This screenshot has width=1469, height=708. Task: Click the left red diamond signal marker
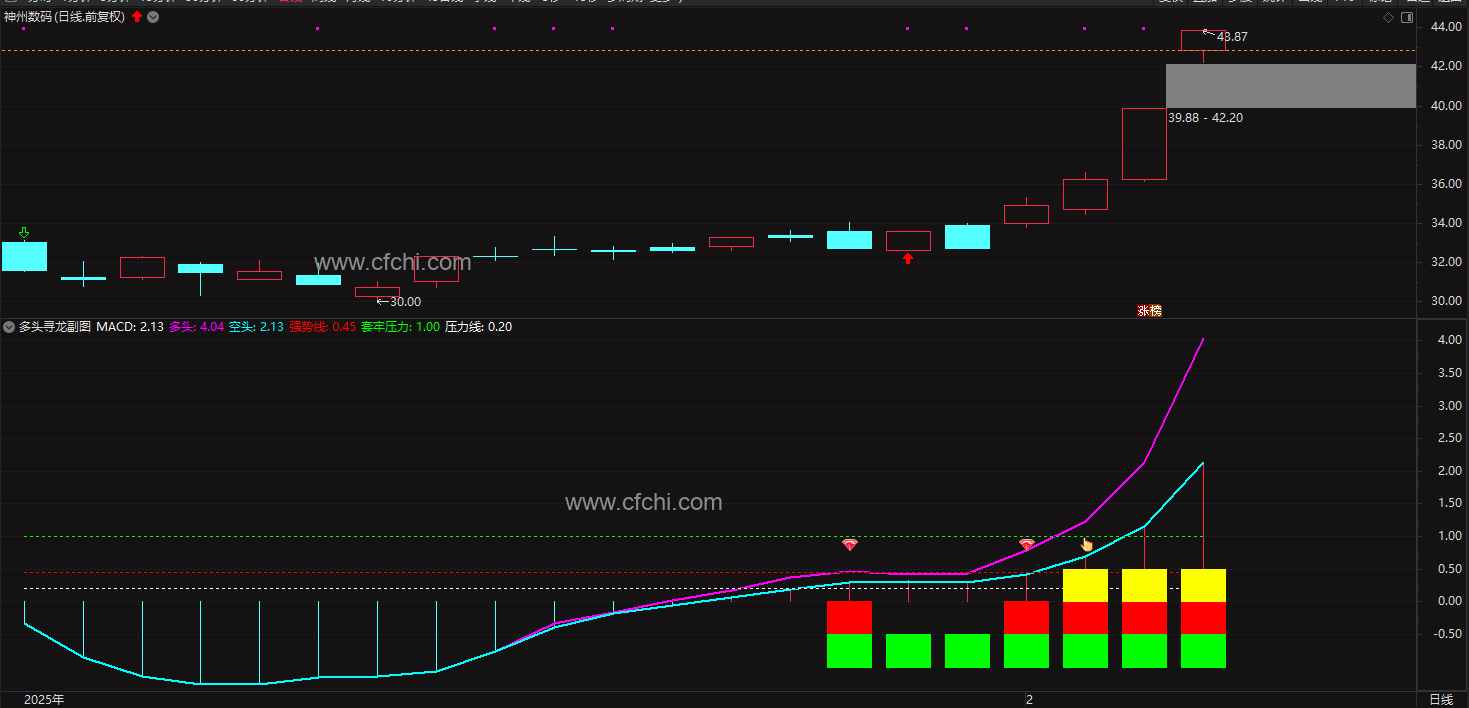(x=850, y=545)
